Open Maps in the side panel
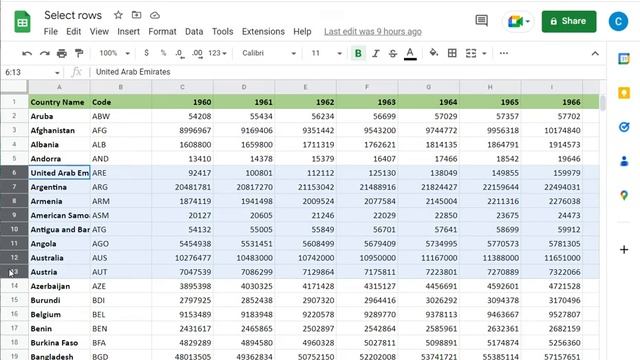Image resolution: width=640 pixels, height=360 pixels. point(624,195)
